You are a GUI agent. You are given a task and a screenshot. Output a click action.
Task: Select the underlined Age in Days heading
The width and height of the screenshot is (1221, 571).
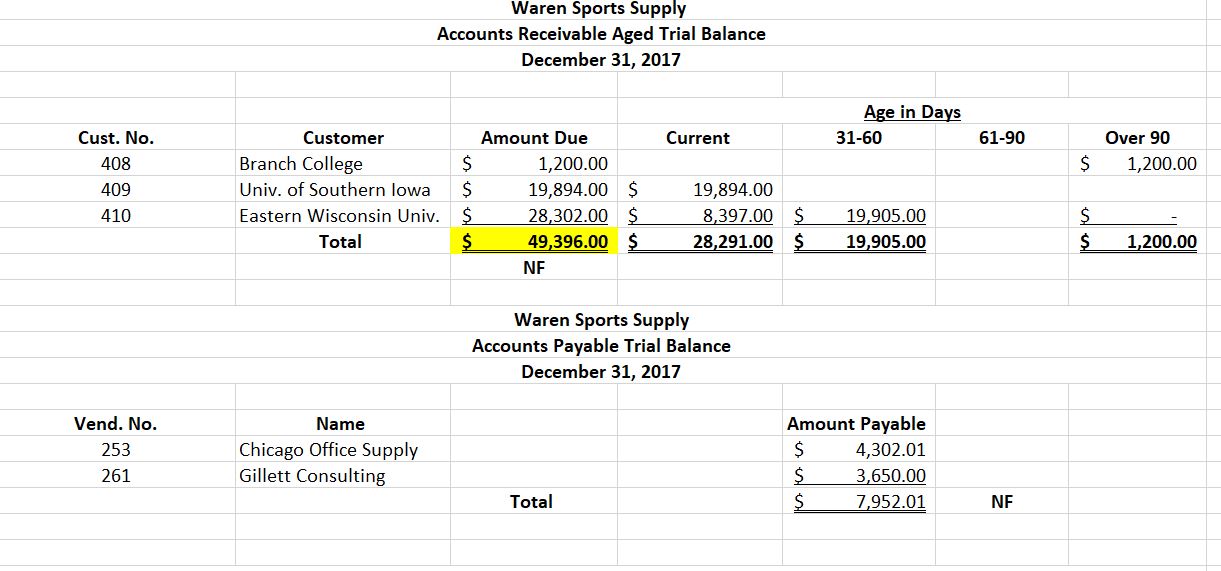(911, 112)
